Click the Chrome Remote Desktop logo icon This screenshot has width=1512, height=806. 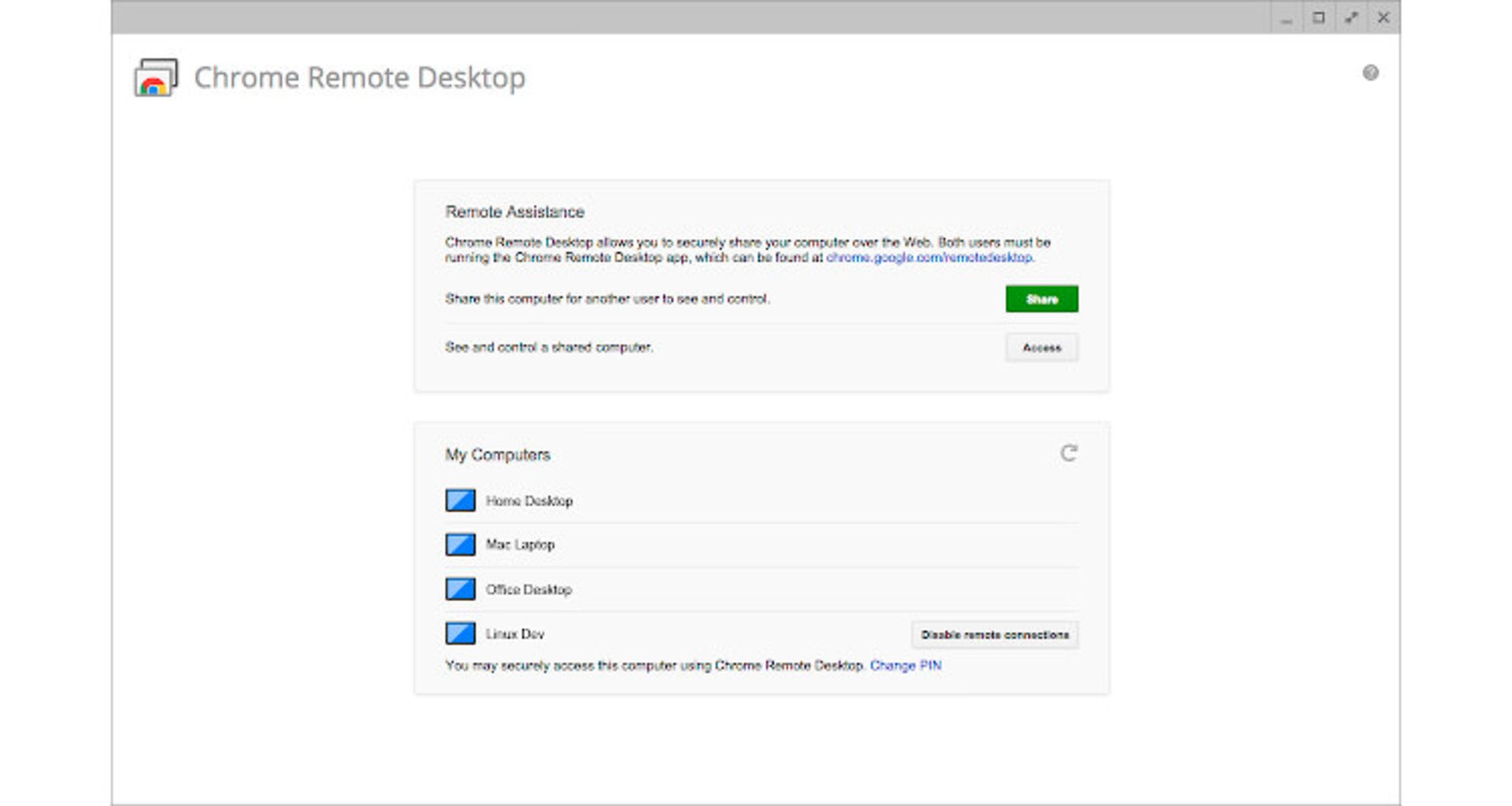point(156,78)
